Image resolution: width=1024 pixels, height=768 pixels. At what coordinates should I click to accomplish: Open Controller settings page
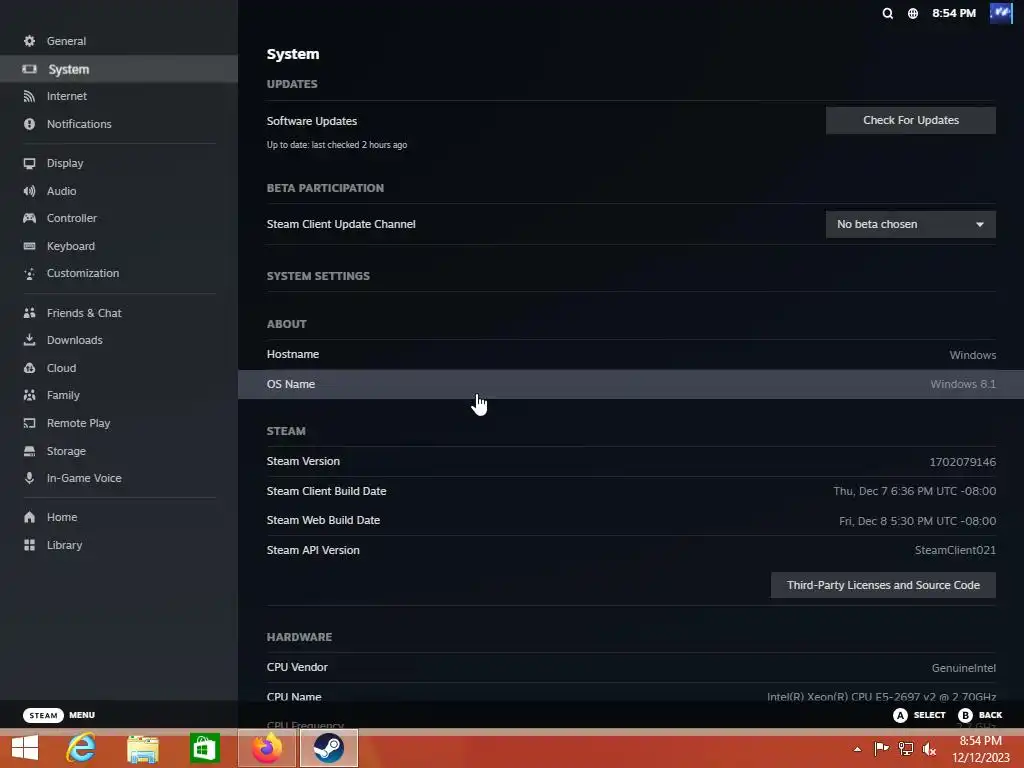click(119, 218)
